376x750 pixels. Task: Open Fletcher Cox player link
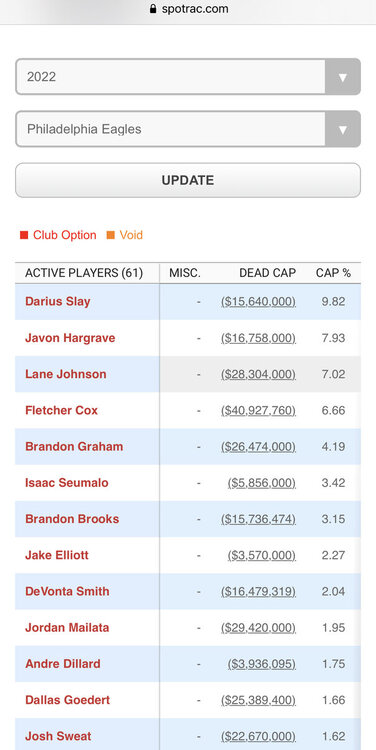click(x=62, y=410)
